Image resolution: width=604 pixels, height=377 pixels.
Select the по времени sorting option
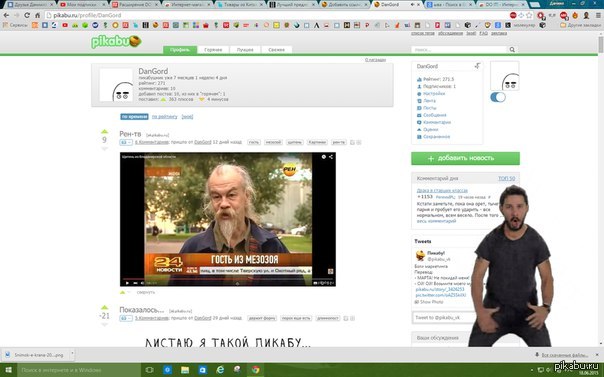[134, 117]
